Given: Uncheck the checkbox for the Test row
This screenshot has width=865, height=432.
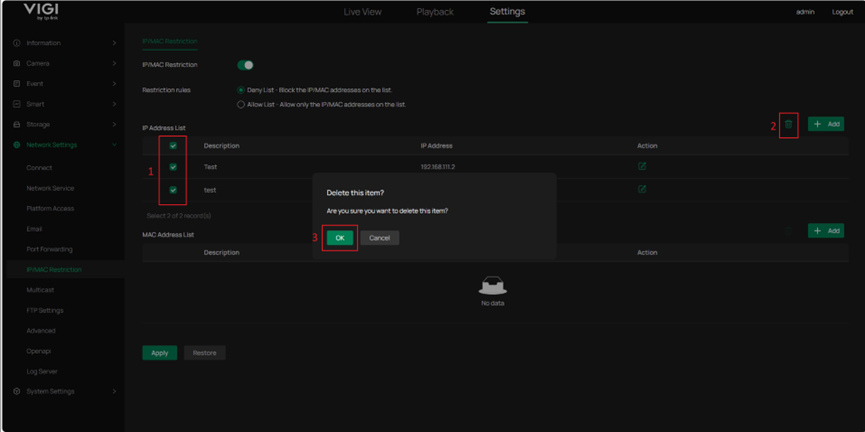Looking at the screenshot, I should click(x=173, y=167).
